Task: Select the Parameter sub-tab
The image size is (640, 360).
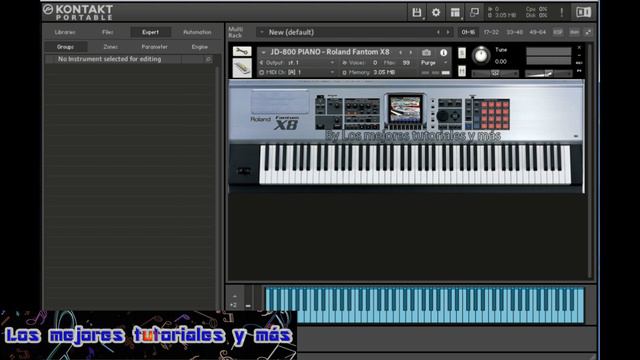Action: tap(154, 47)
